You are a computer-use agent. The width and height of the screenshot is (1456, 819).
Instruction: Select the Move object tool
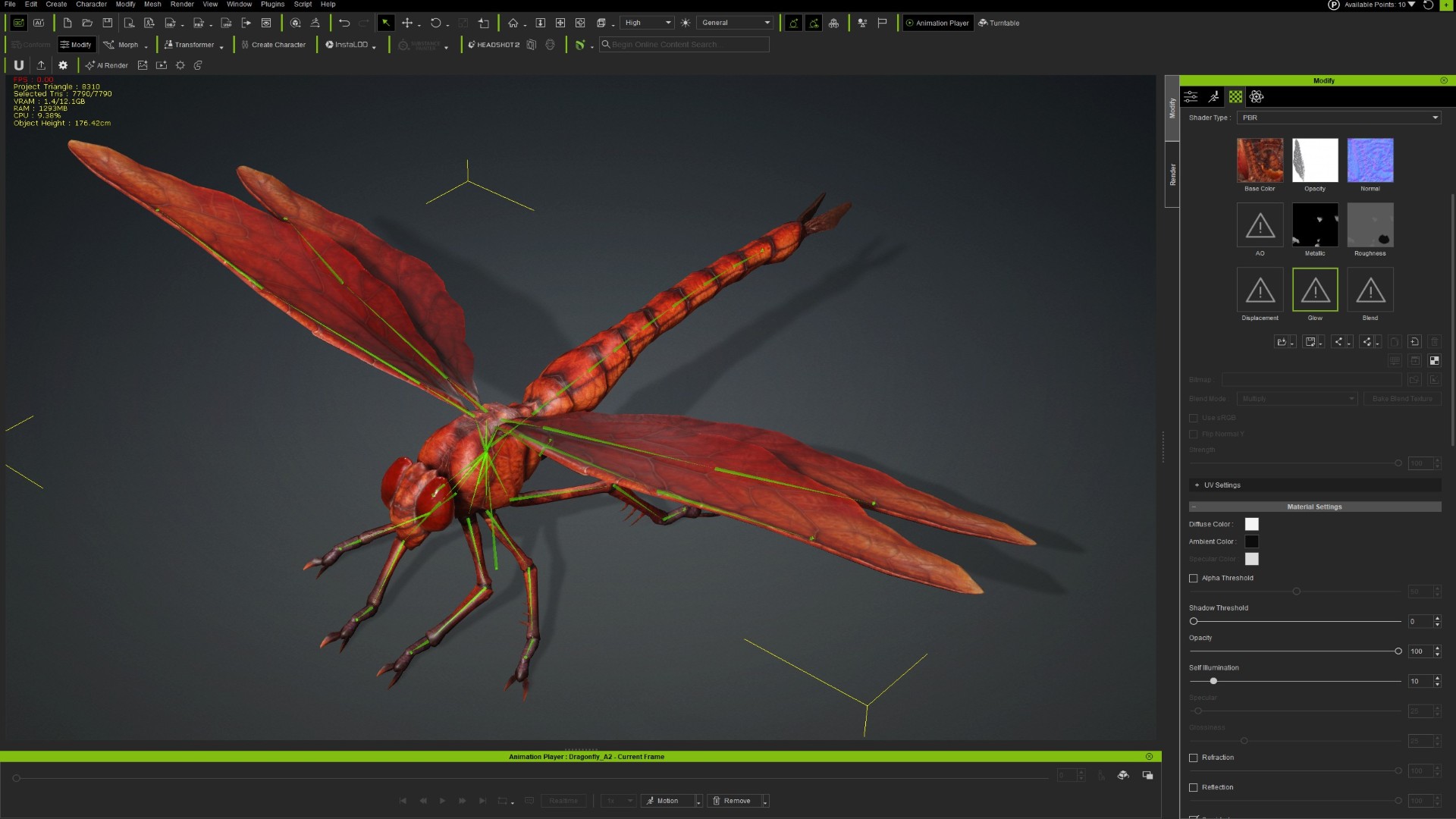tap(407, 23)
